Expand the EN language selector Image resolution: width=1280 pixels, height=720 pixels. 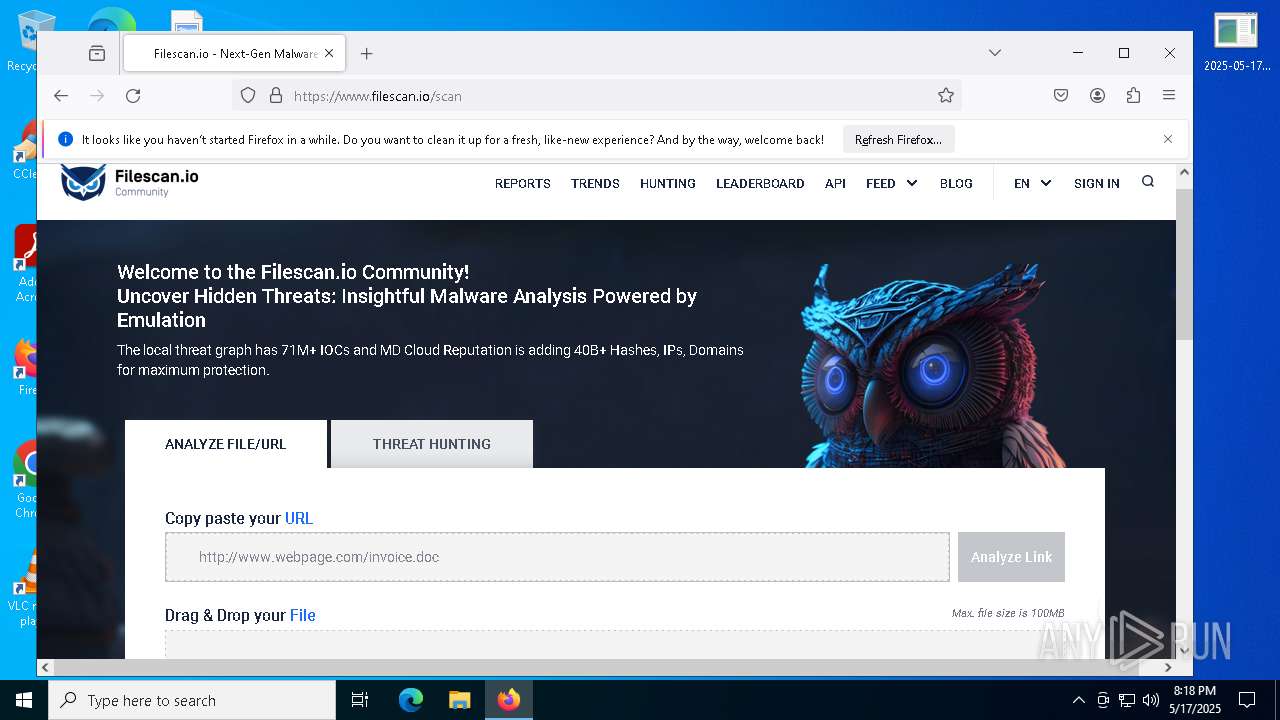[x=1032, y=184]
